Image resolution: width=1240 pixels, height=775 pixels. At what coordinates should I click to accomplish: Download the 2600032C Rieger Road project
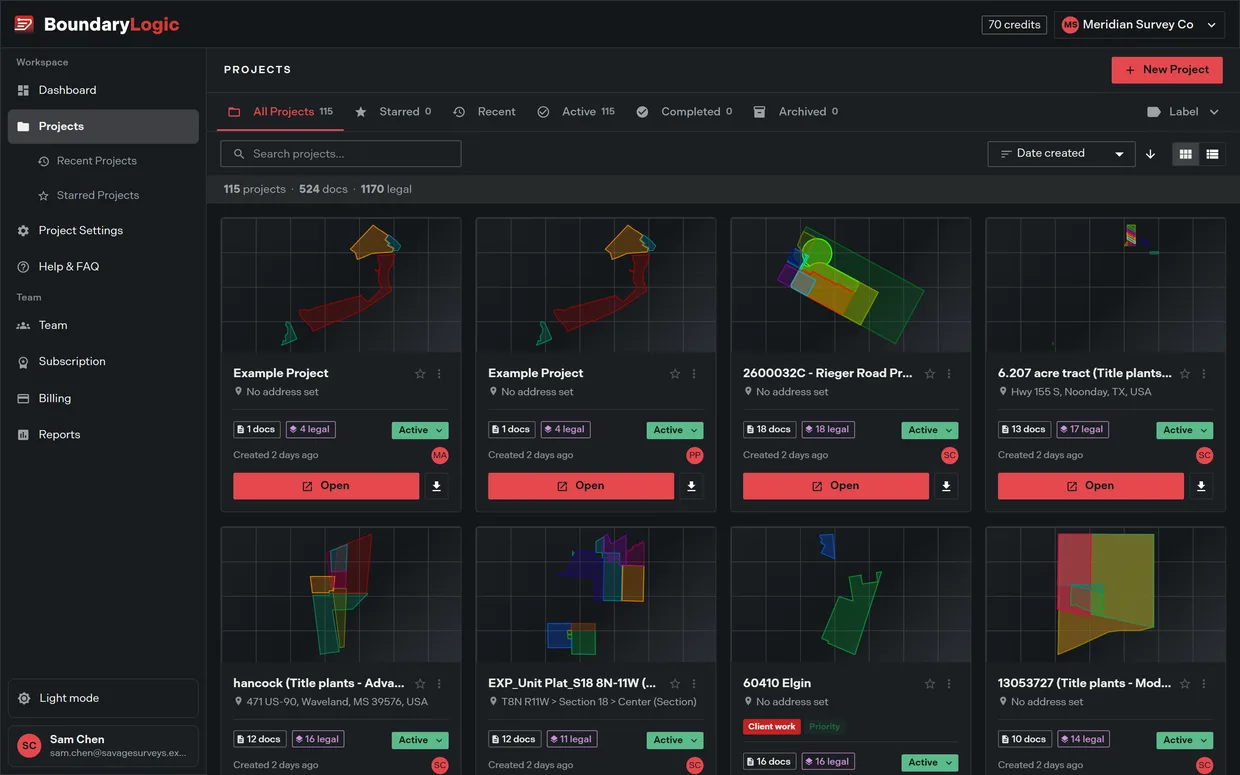point(946,486)
